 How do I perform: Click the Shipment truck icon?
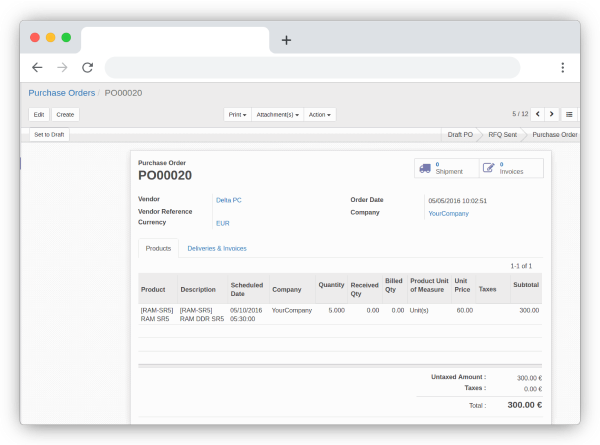pos(425,168)
